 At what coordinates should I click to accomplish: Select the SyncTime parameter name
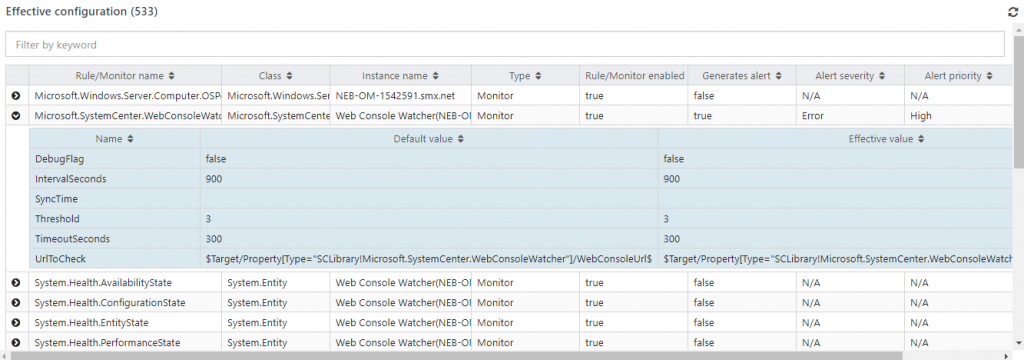point(56,199)
